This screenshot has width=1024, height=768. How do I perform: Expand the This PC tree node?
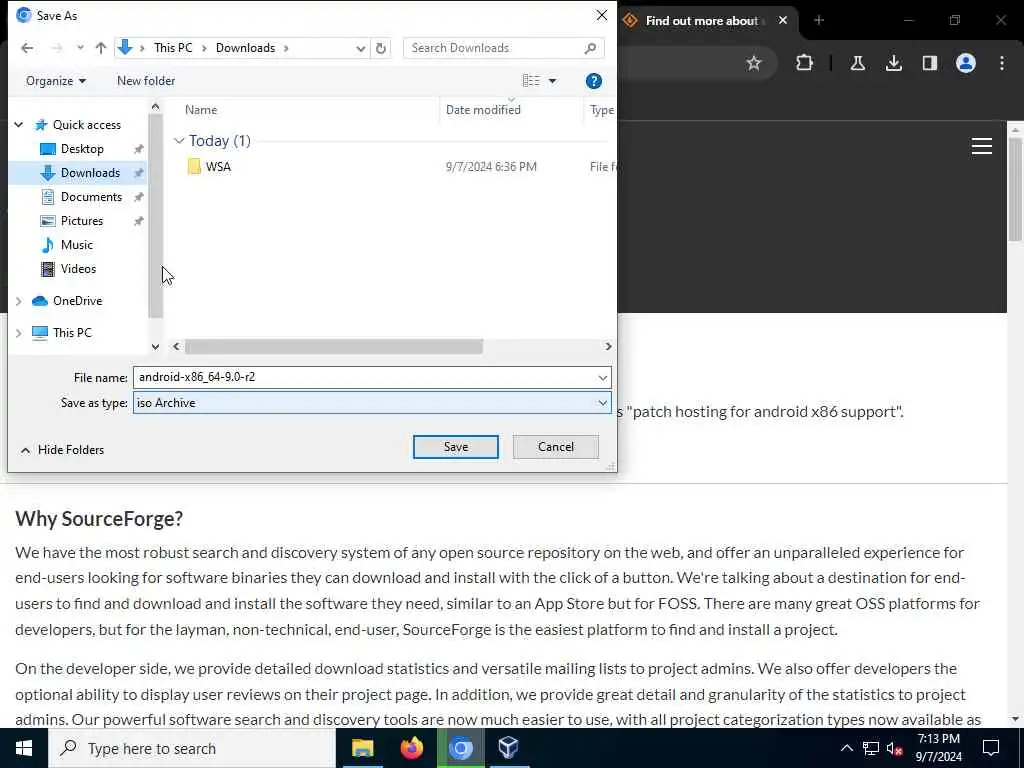point(19,333)
